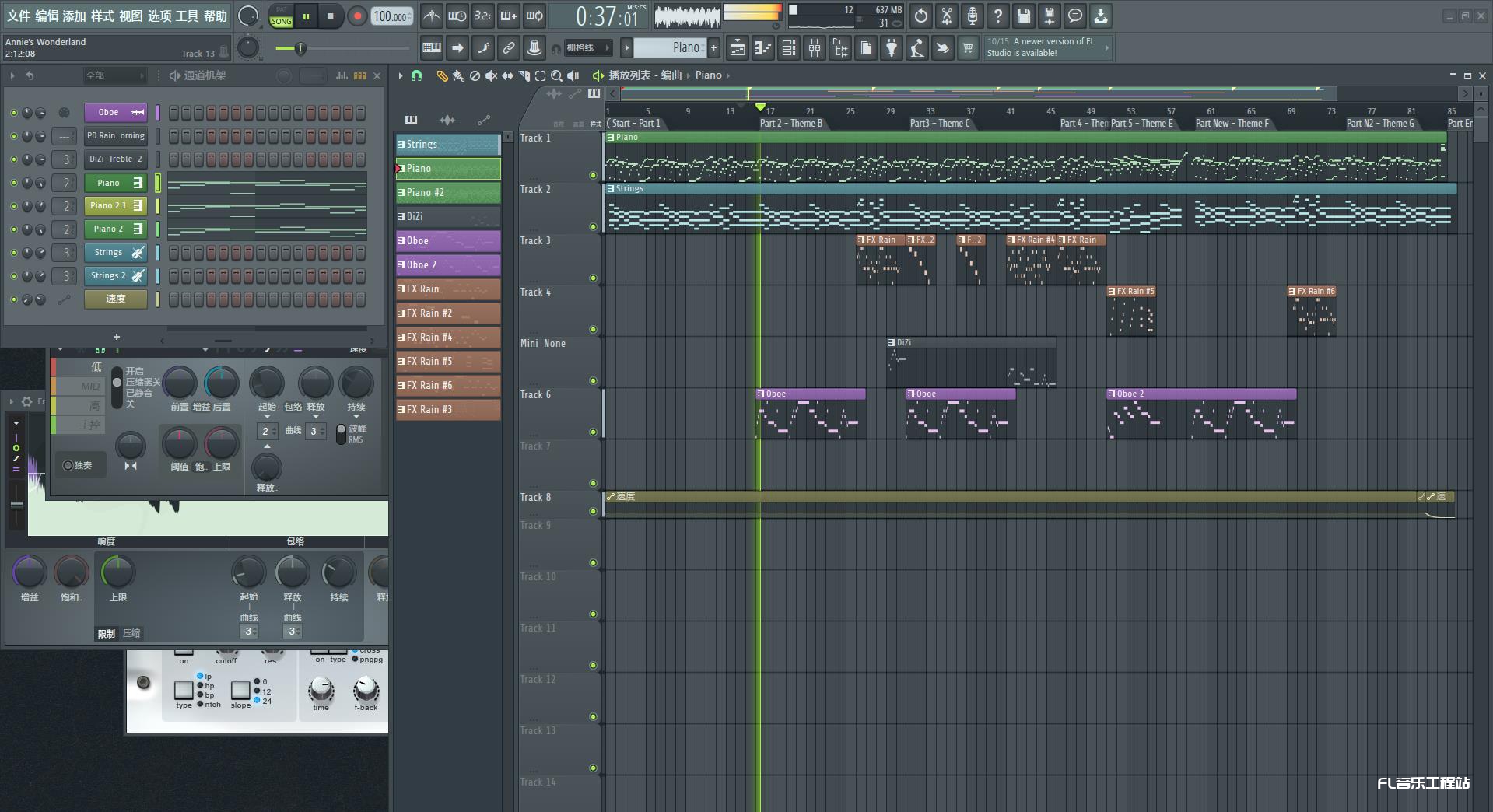The width and height of the screenshot is (1493, 812).
Task: Expand the arrow after Piano in playlist breadcrumb
Action: [728, 75]
